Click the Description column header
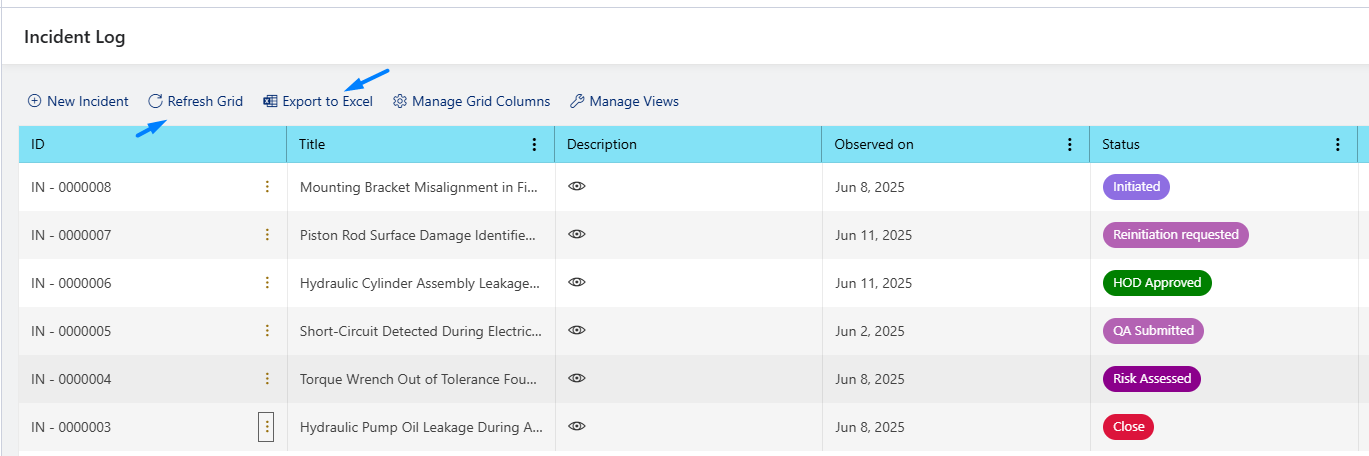This screenshot has height=456, width=1369. 602,144
